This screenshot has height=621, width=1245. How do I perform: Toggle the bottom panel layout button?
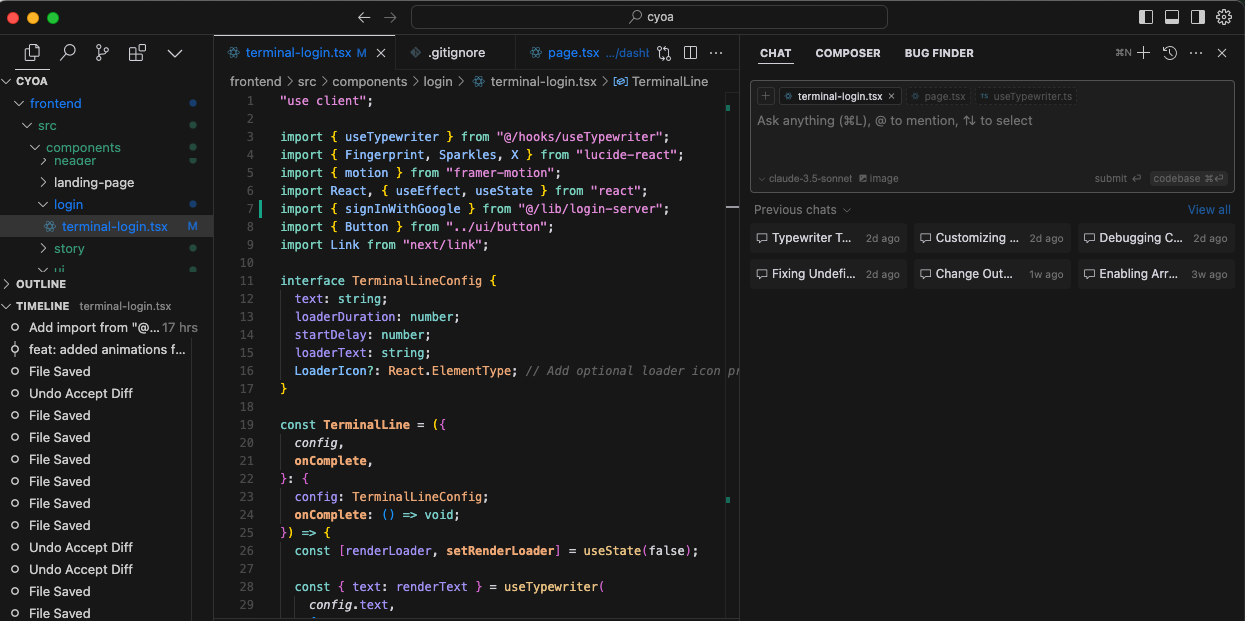click(x=1171, y=17)
